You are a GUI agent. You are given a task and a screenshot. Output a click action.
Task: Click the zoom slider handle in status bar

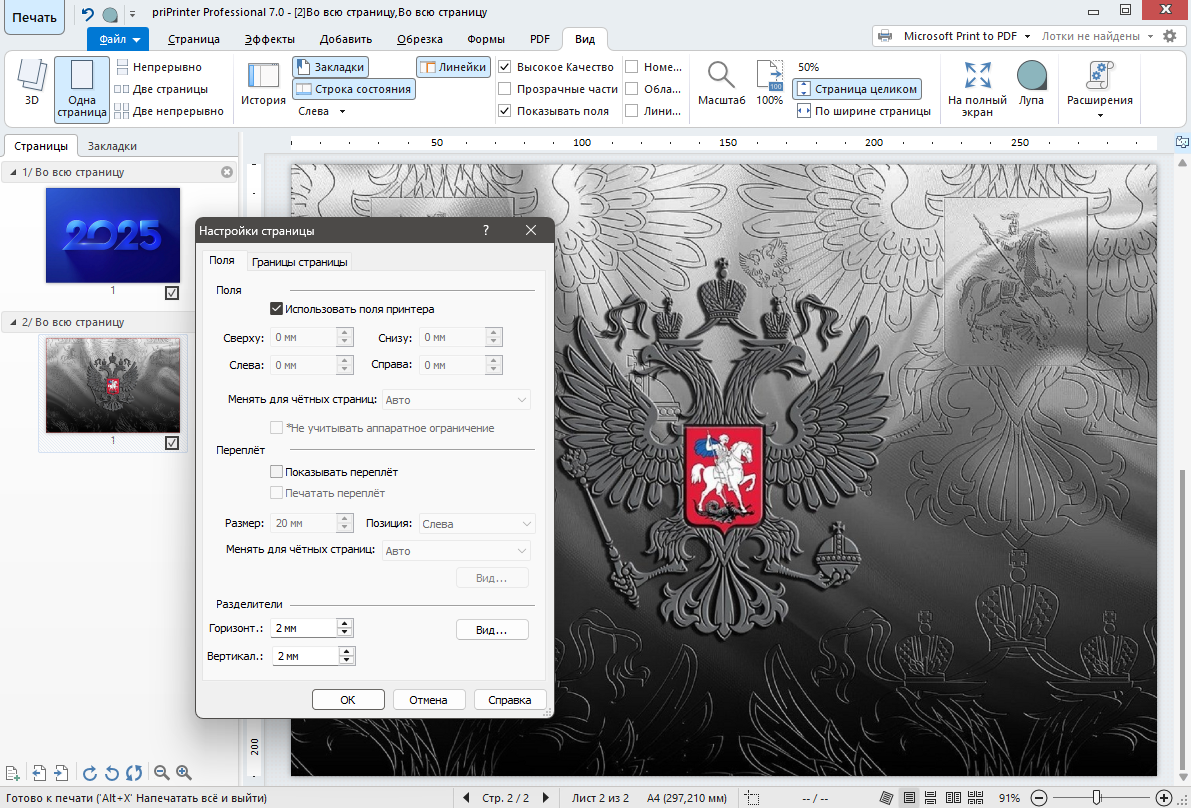tap(1097, 797)
